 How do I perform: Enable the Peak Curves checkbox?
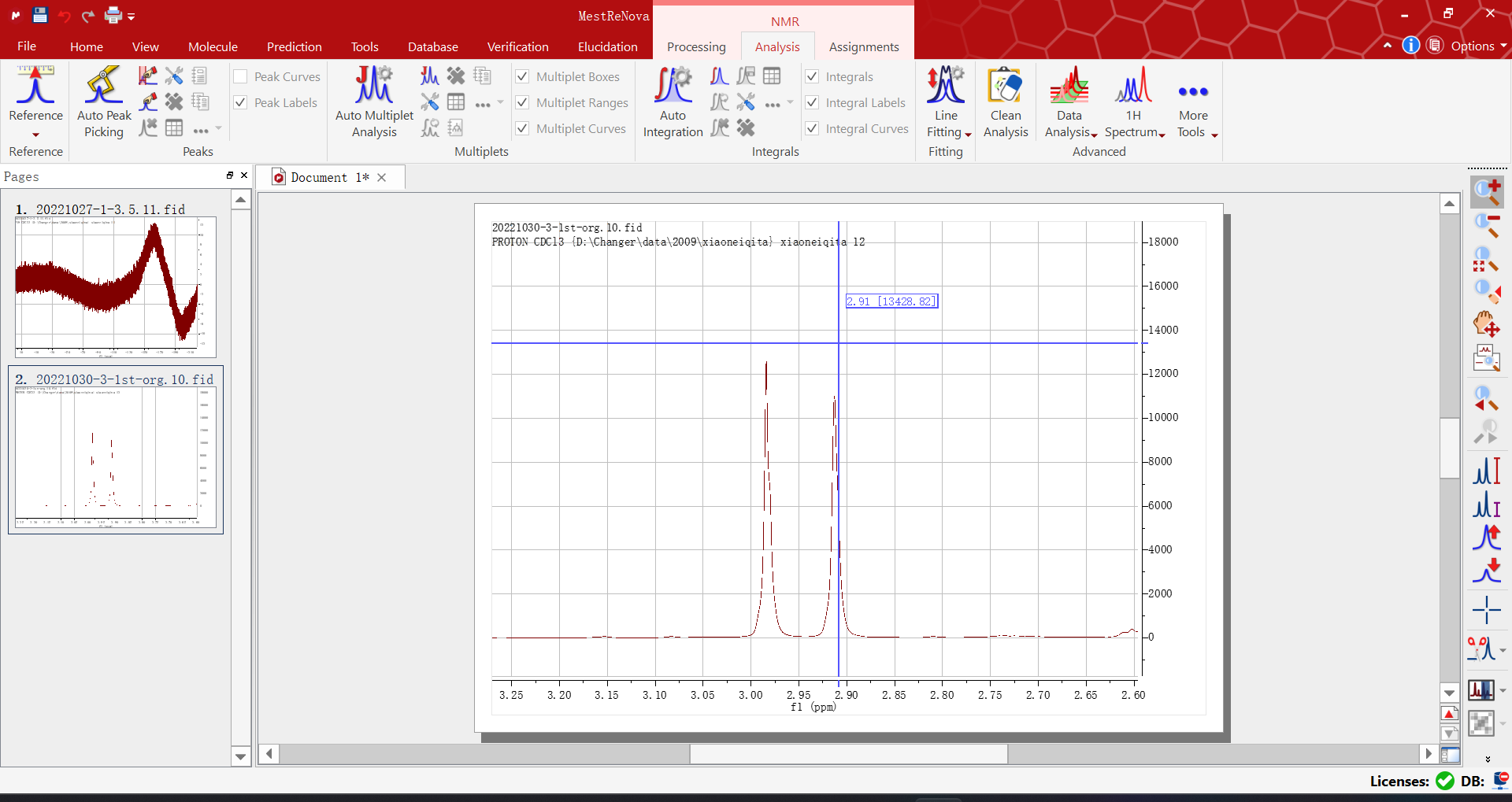click(x=241, y=76)
